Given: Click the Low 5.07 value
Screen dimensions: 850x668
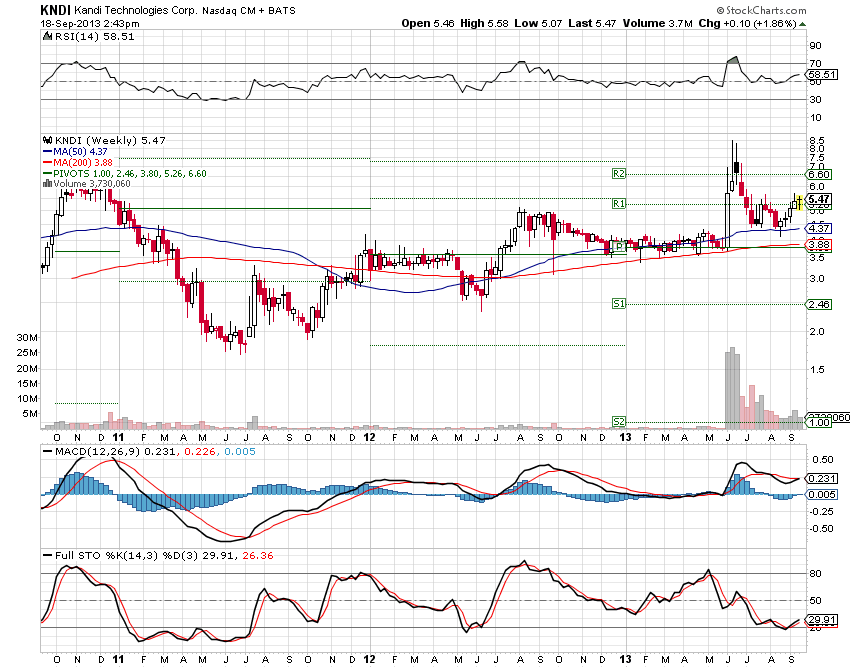Looking at the screenshot, I should click(538, 23).
